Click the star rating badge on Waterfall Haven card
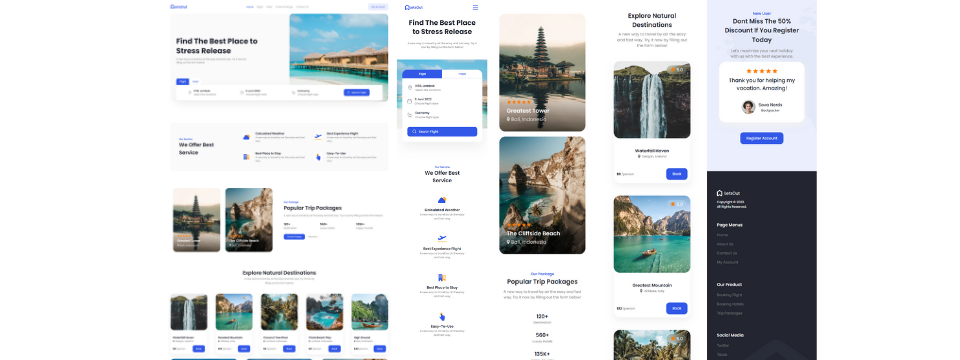Image resolution: width=960 pixels, height=360 pixels. click(677, 70)
